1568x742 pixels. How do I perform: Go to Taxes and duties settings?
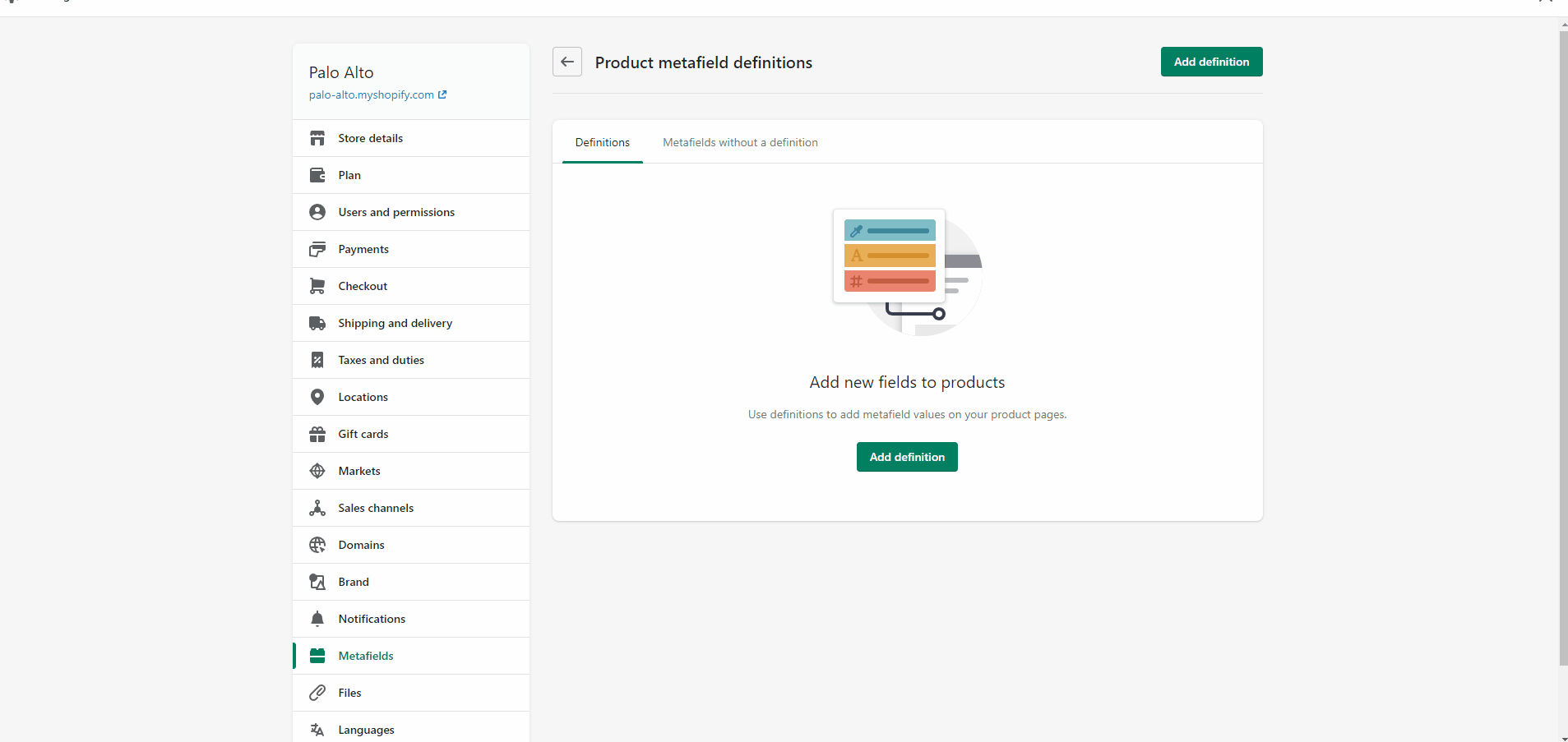381,360
